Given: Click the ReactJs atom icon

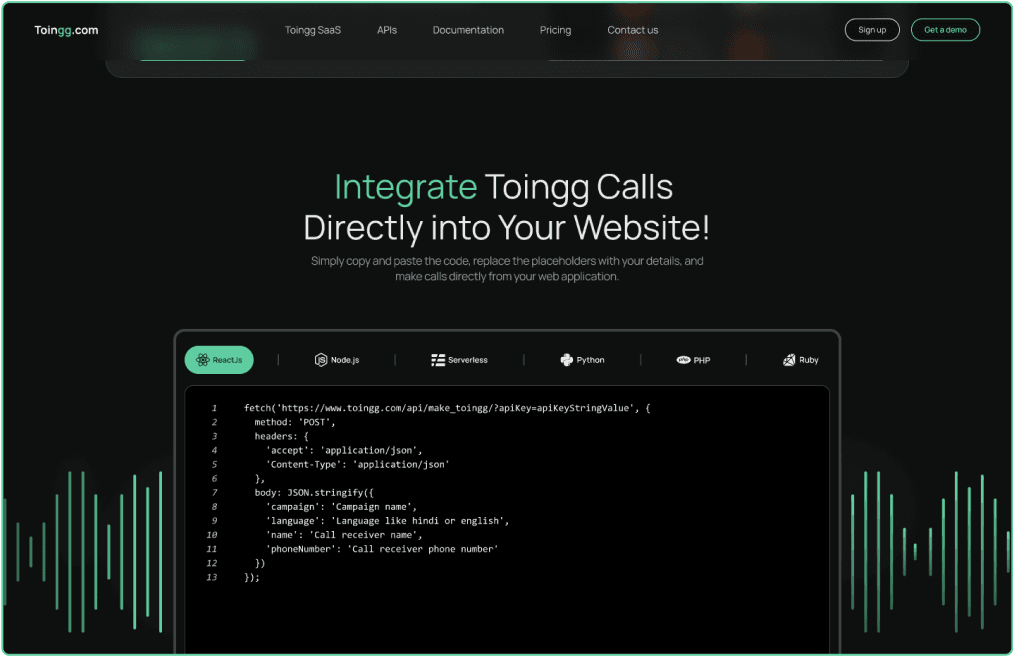Looking at the screenshot, I should (202, 360).
